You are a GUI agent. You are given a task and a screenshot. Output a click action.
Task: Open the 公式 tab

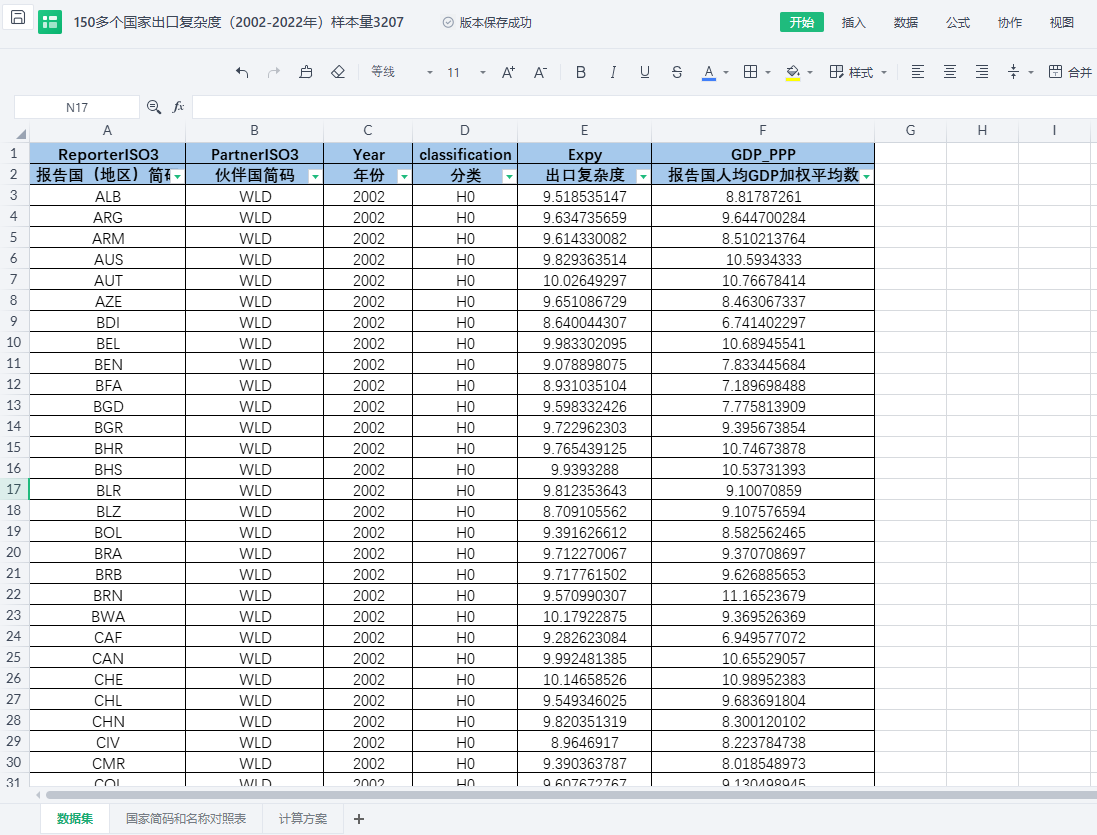point(958,22)
